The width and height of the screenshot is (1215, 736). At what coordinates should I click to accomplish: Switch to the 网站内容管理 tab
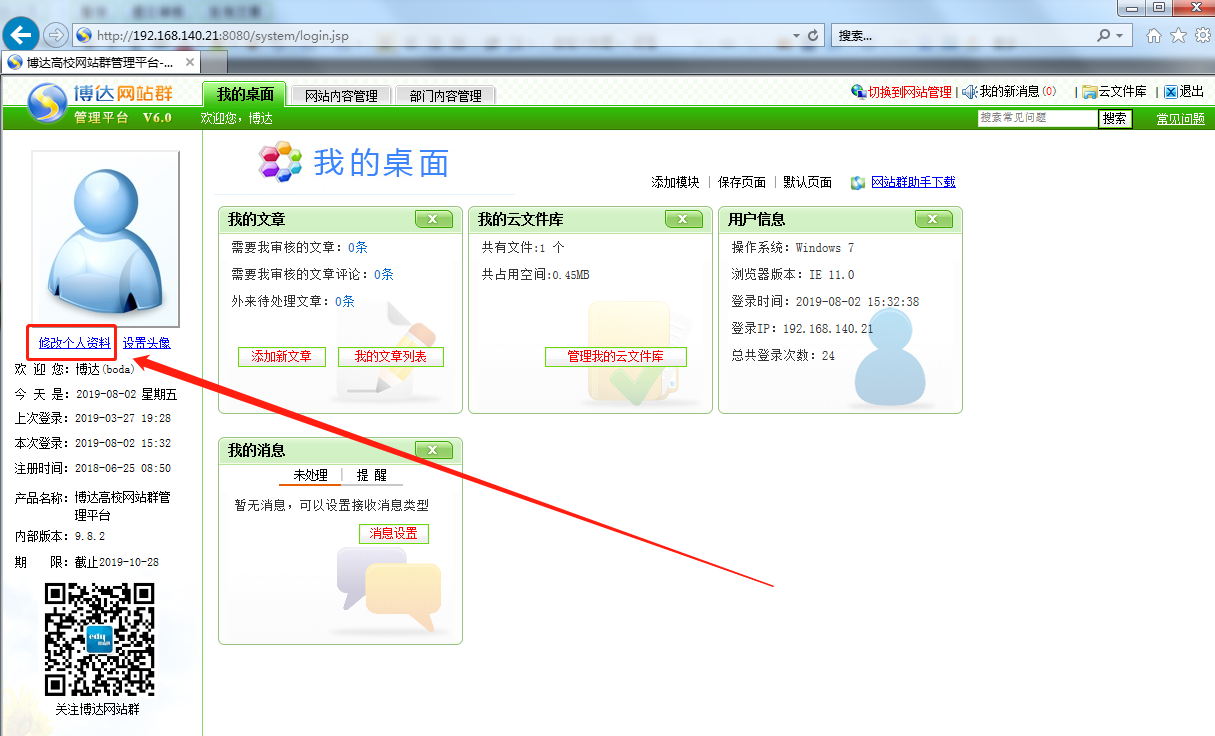click(341, 96)
